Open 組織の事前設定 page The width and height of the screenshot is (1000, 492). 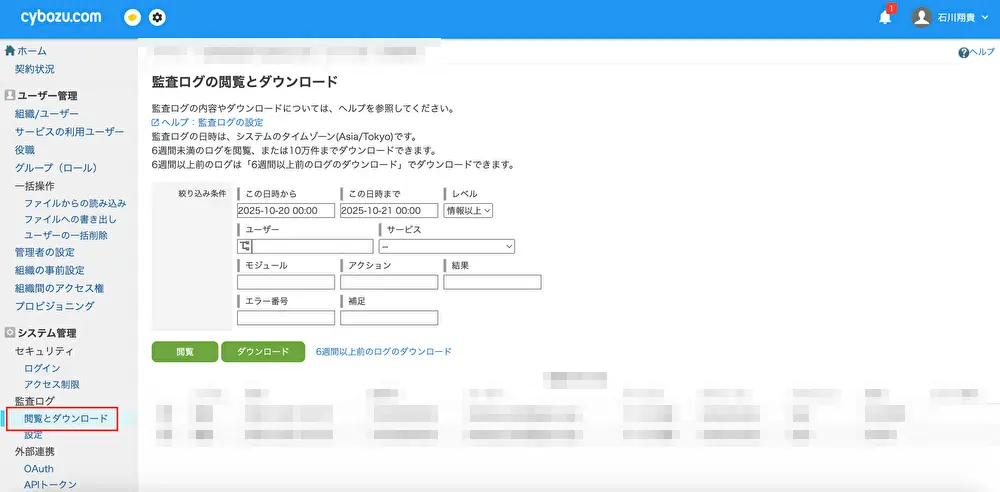tap(50, 270)
